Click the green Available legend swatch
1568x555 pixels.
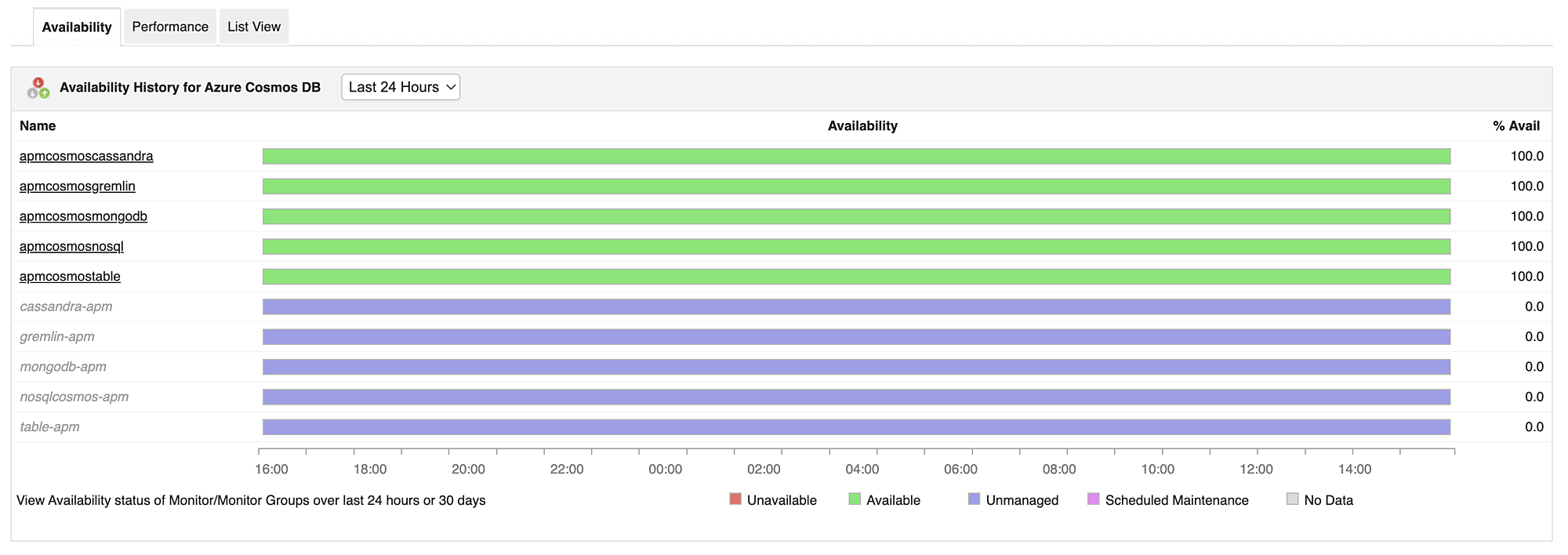pyautogui.click(x=855, y=499)
